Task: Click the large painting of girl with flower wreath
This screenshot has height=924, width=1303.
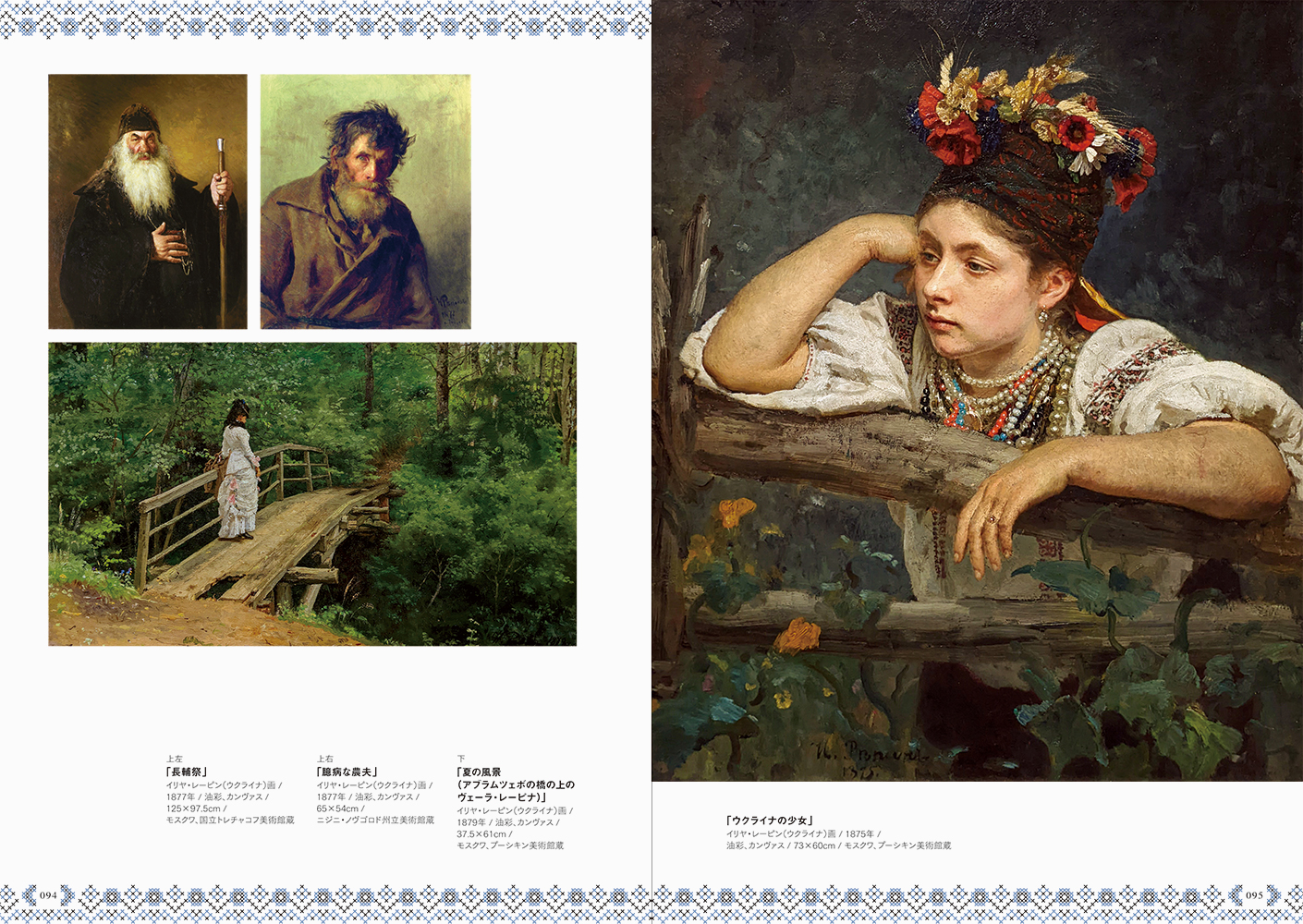Action: [978, 391]
